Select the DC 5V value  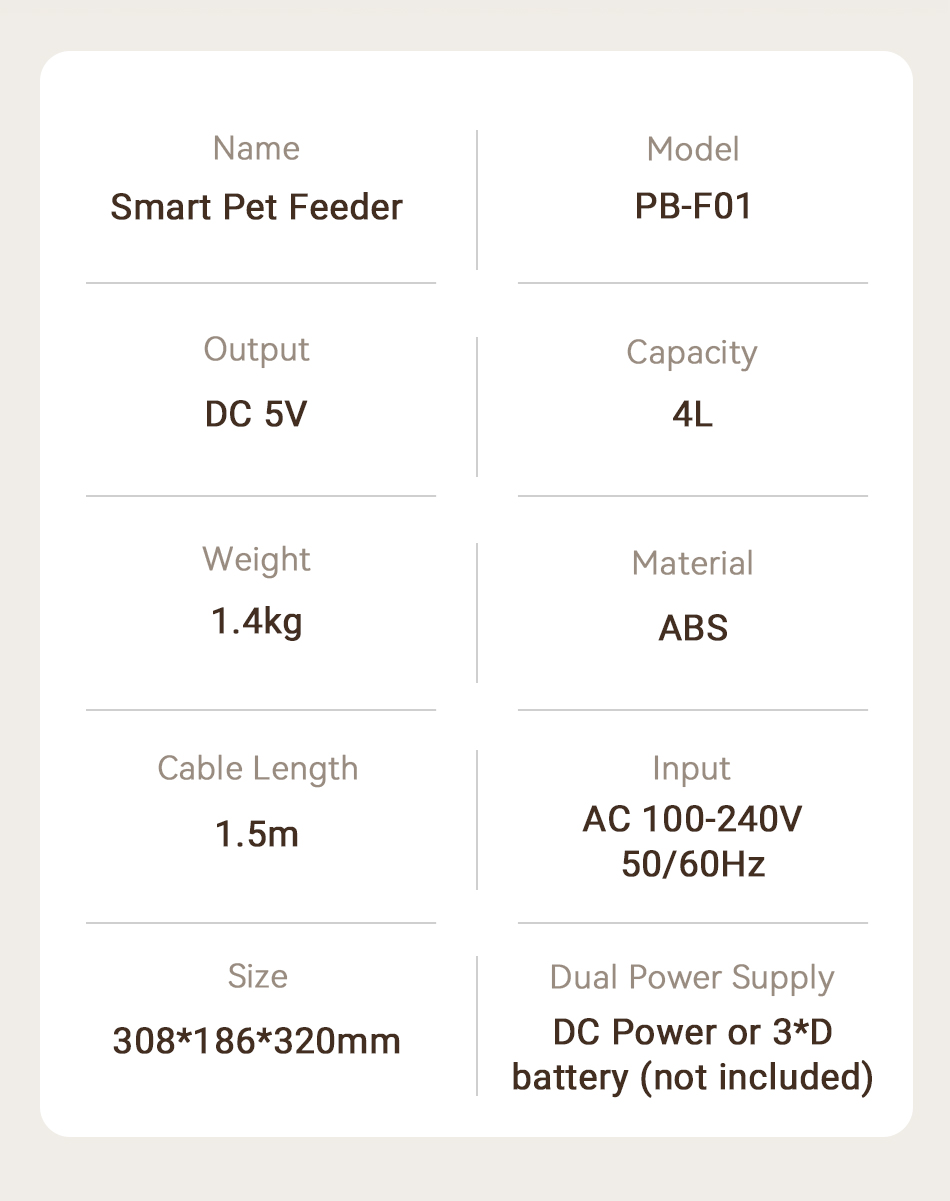tap(256, 414)
